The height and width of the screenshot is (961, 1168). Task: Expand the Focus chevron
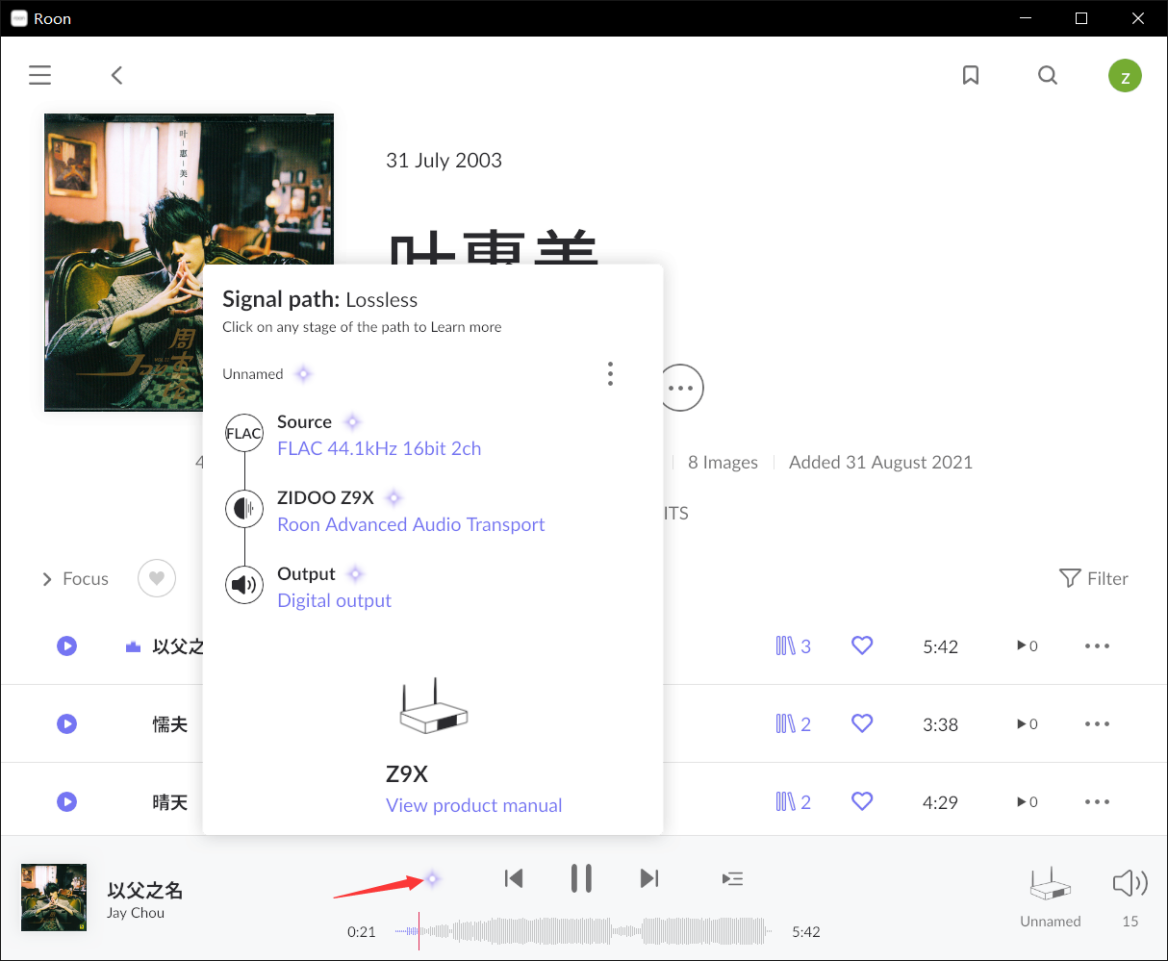[x=47, y=579]
